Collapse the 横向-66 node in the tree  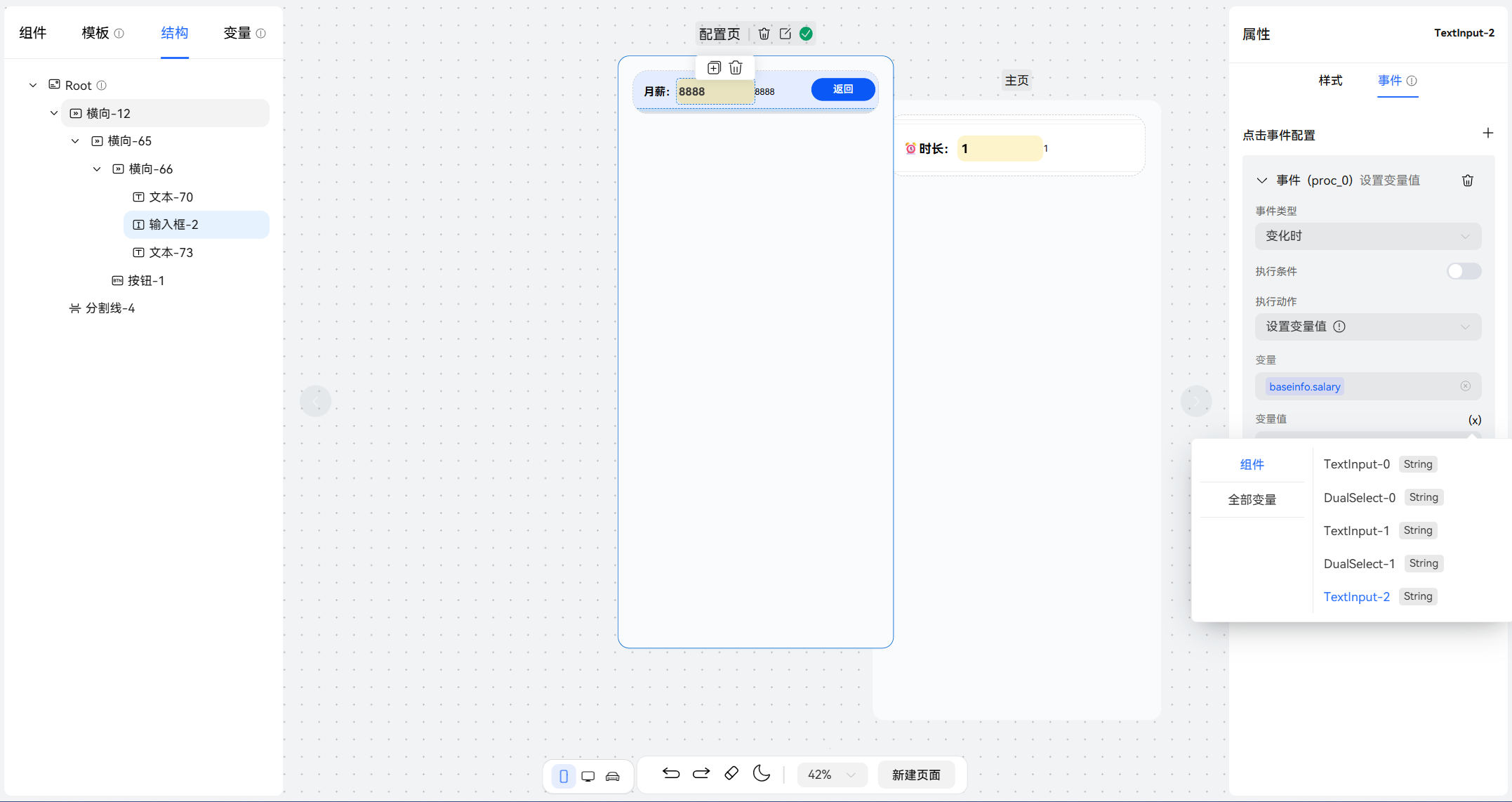(x=97, y=169)
